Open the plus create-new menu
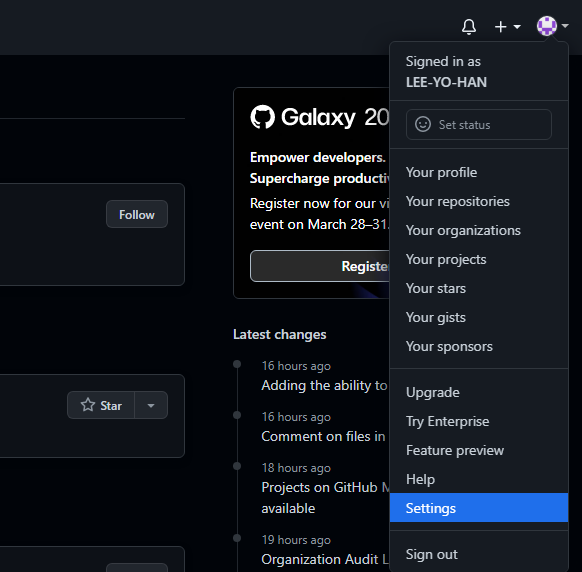The image size is (582, 572). point(507,27)
